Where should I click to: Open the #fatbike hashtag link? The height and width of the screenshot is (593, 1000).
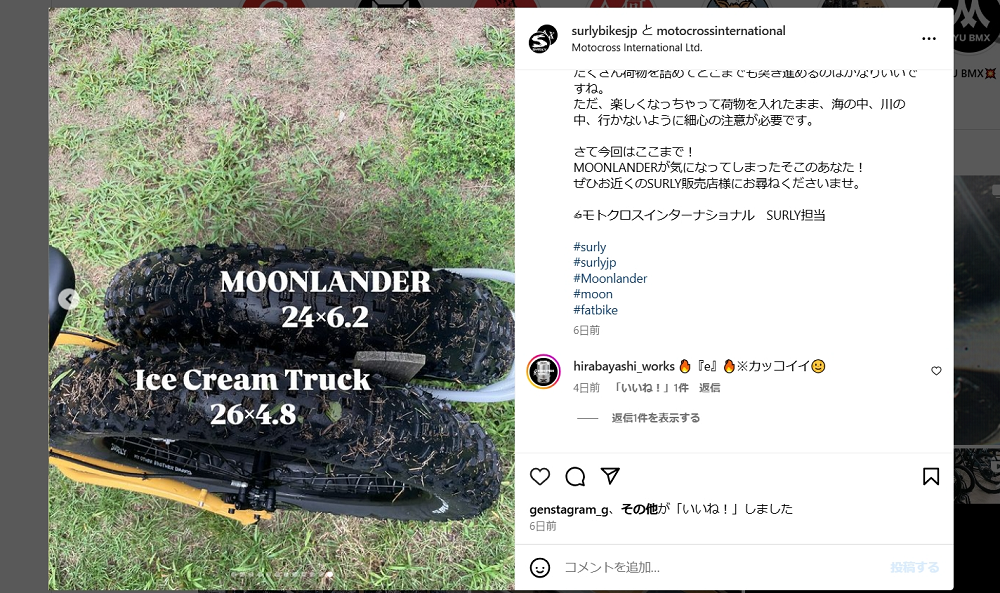pyautogui.click(x=595, y=311)
